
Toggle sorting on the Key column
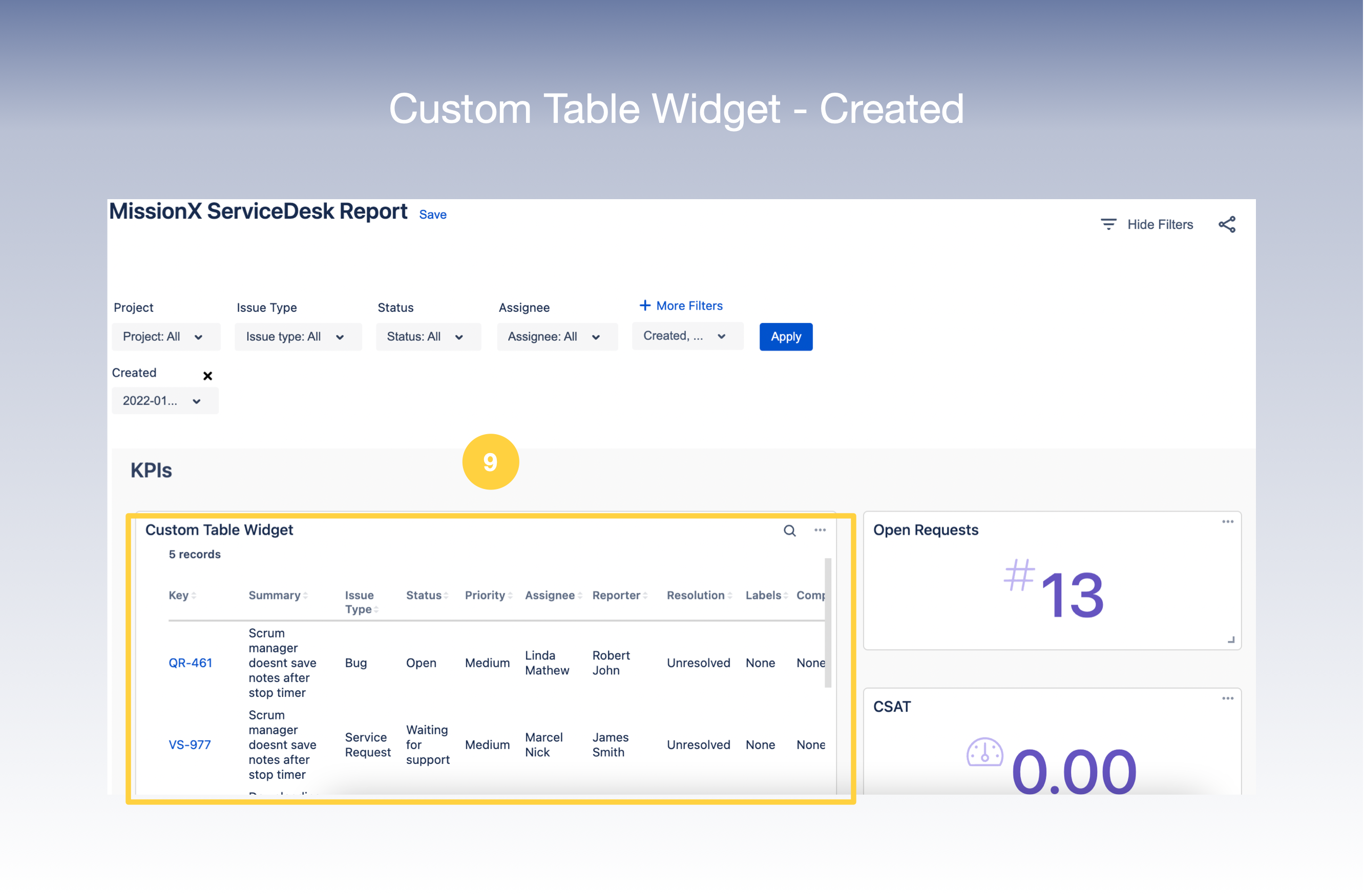click(x=194, y=596)
